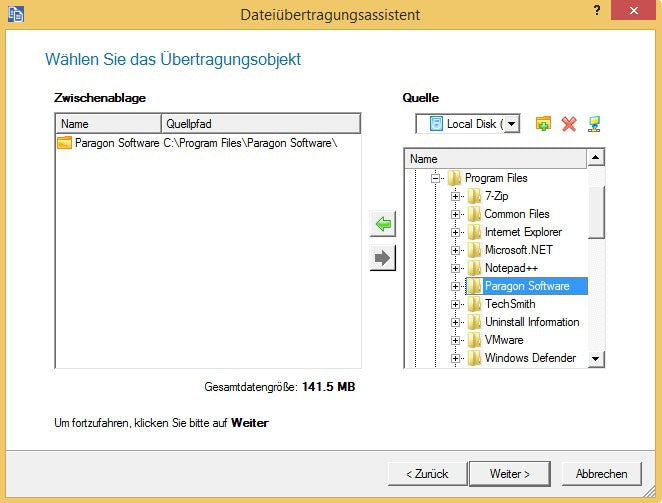Click the source tree scroll down arrow
Image resolution: width=662 pixels, height=503 pixels.
[x=596, y=359]
